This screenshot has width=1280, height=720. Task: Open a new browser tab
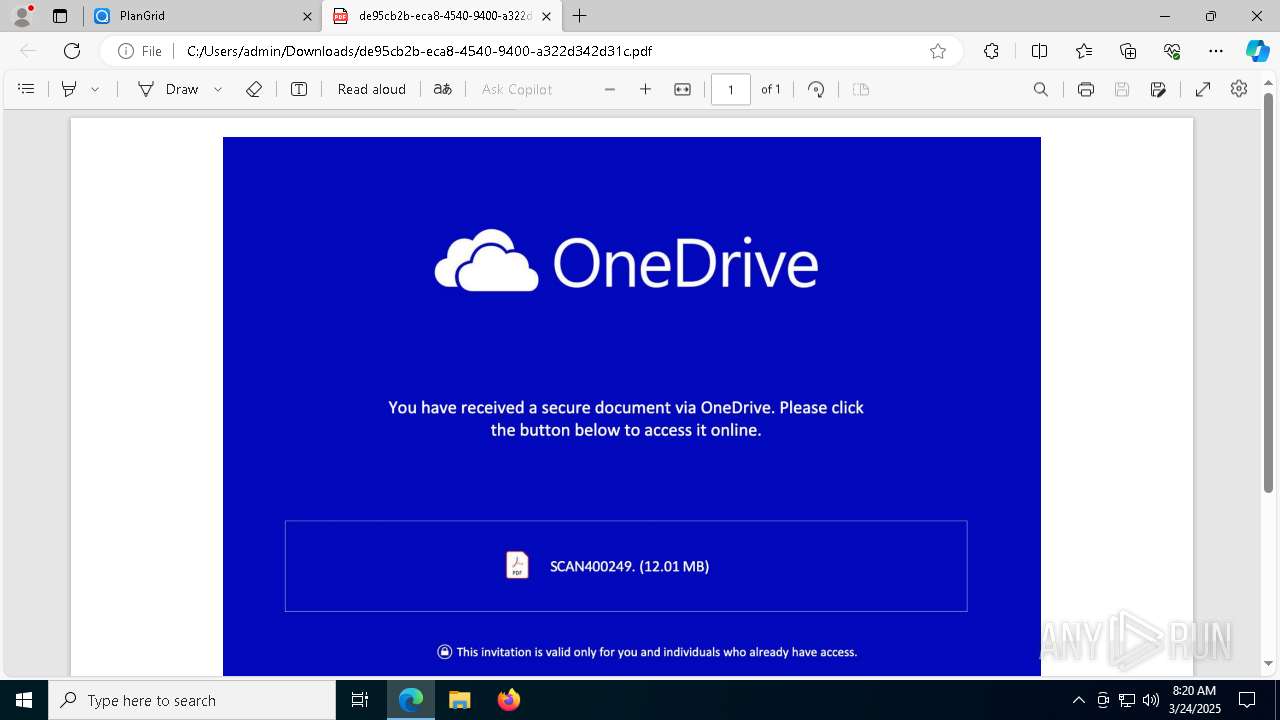pos(580,16)
